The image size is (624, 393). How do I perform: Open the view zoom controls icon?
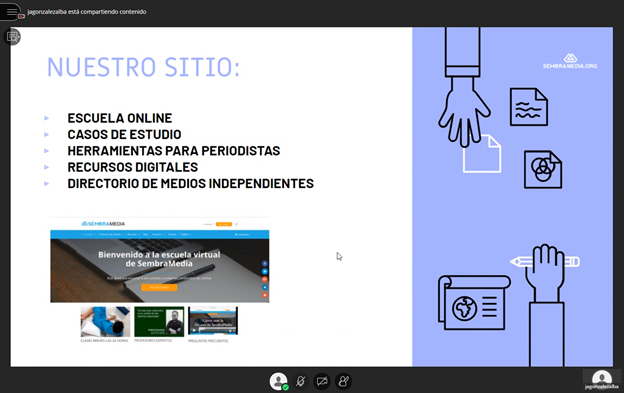[x=12, y=37]
